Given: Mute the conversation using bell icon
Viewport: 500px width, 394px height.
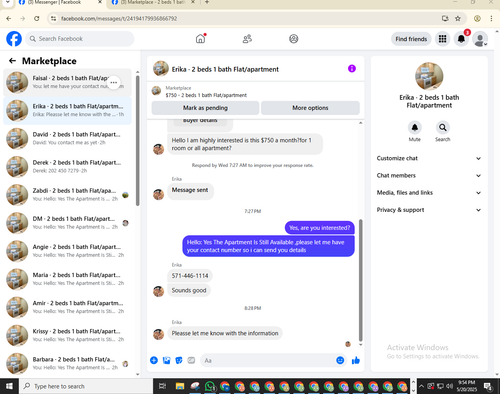Looking at the screenshot, I should tap(415, 127).
